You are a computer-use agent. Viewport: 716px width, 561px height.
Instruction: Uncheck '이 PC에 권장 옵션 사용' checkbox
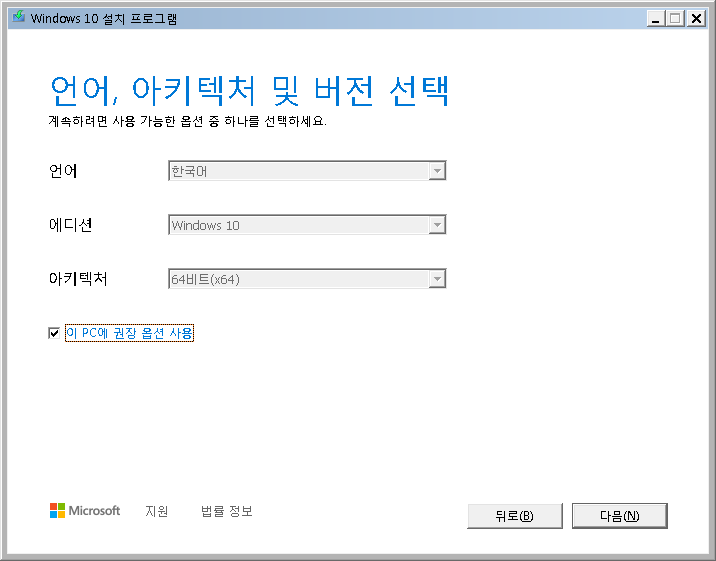tap(54, 333)
